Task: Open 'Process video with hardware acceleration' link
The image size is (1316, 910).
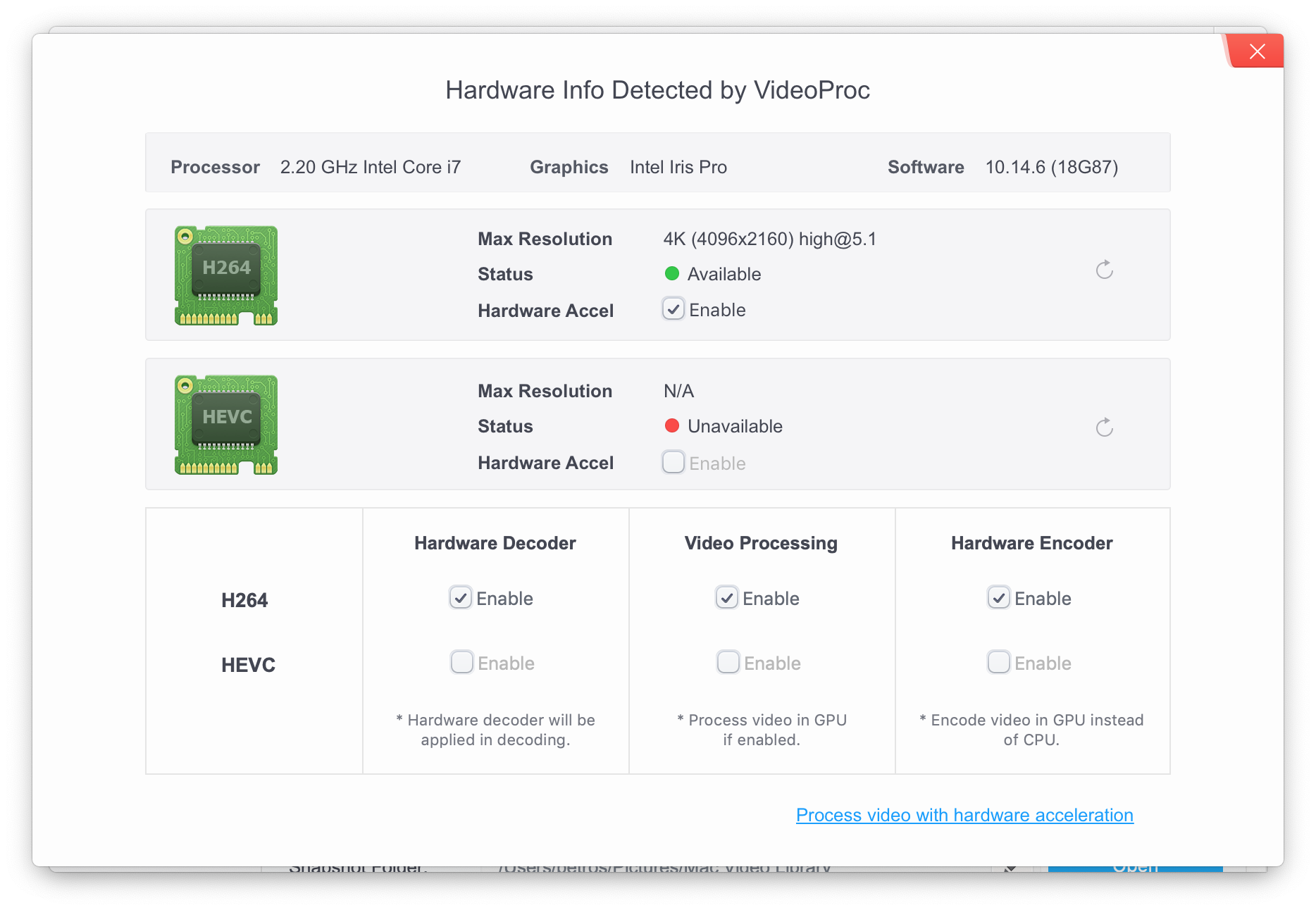Action: click(x=964, y=815)
